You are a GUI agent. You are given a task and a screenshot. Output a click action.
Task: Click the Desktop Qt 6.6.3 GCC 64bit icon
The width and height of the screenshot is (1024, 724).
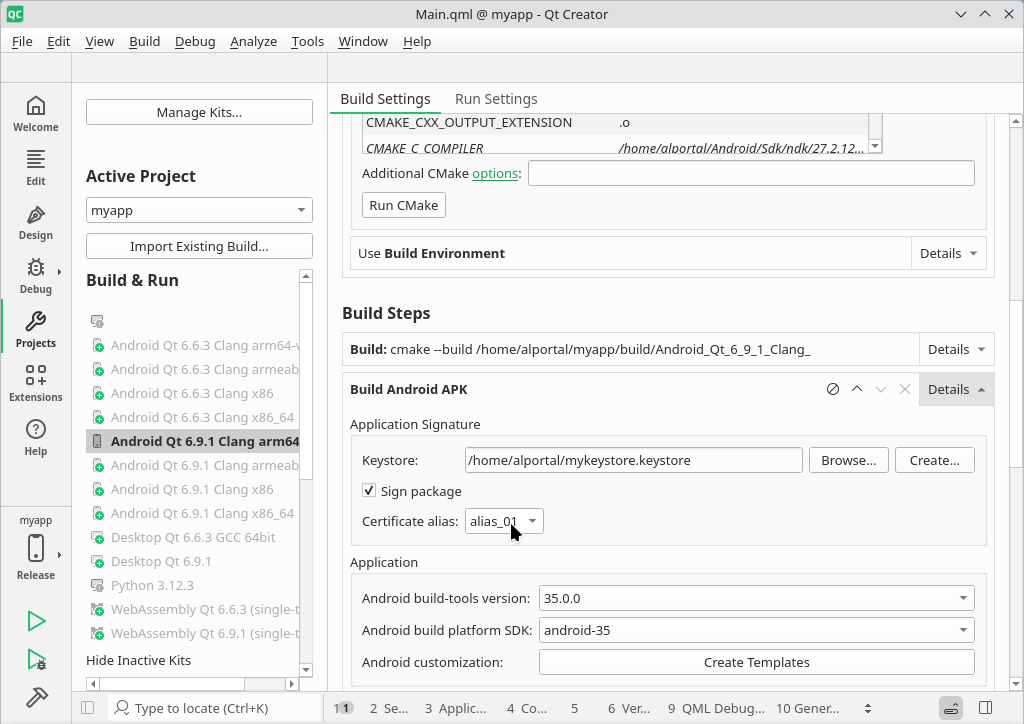pyautogui.click(x=97, y=538)
